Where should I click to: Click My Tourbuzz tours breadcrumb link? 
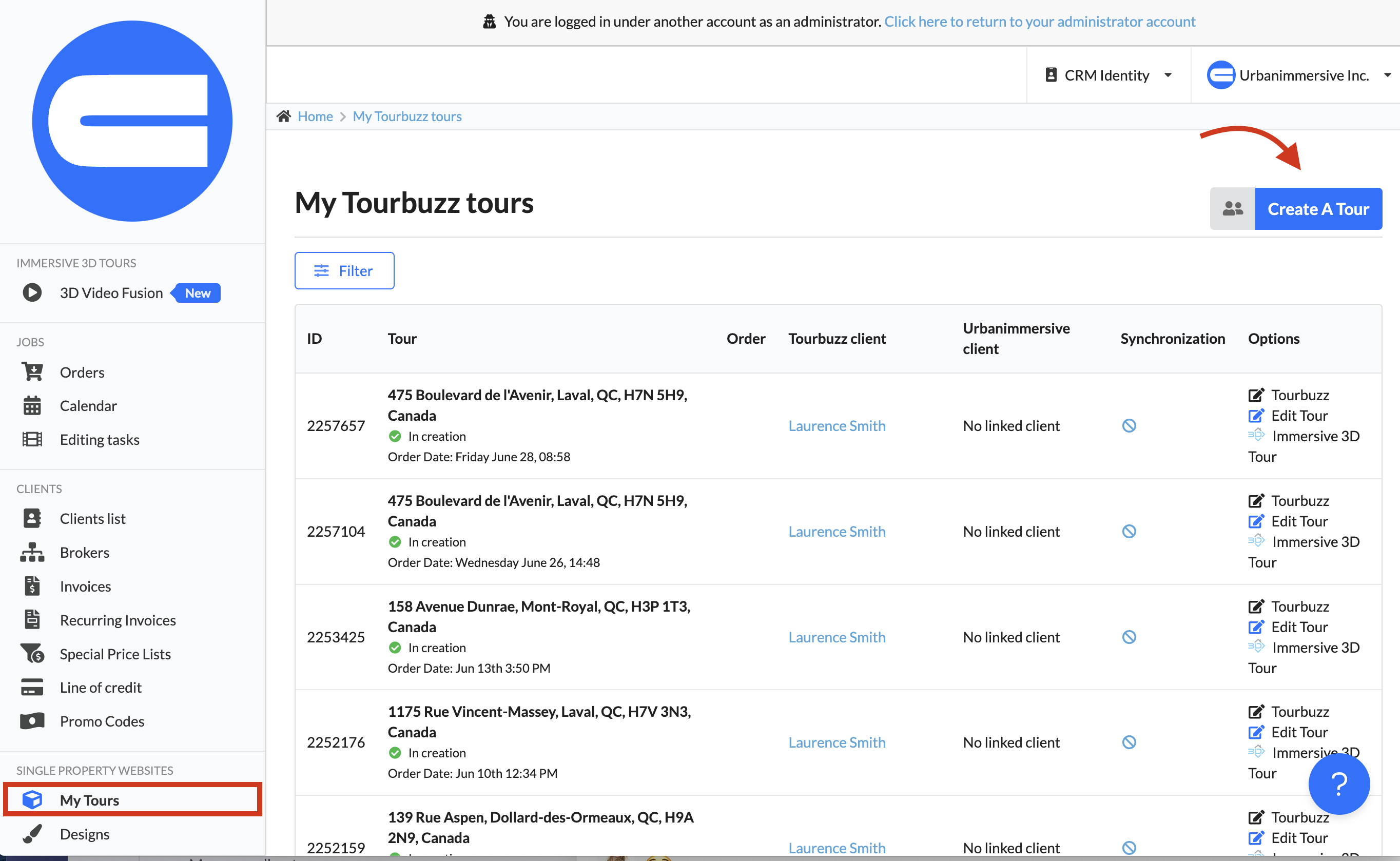click(x=407, y=116)
